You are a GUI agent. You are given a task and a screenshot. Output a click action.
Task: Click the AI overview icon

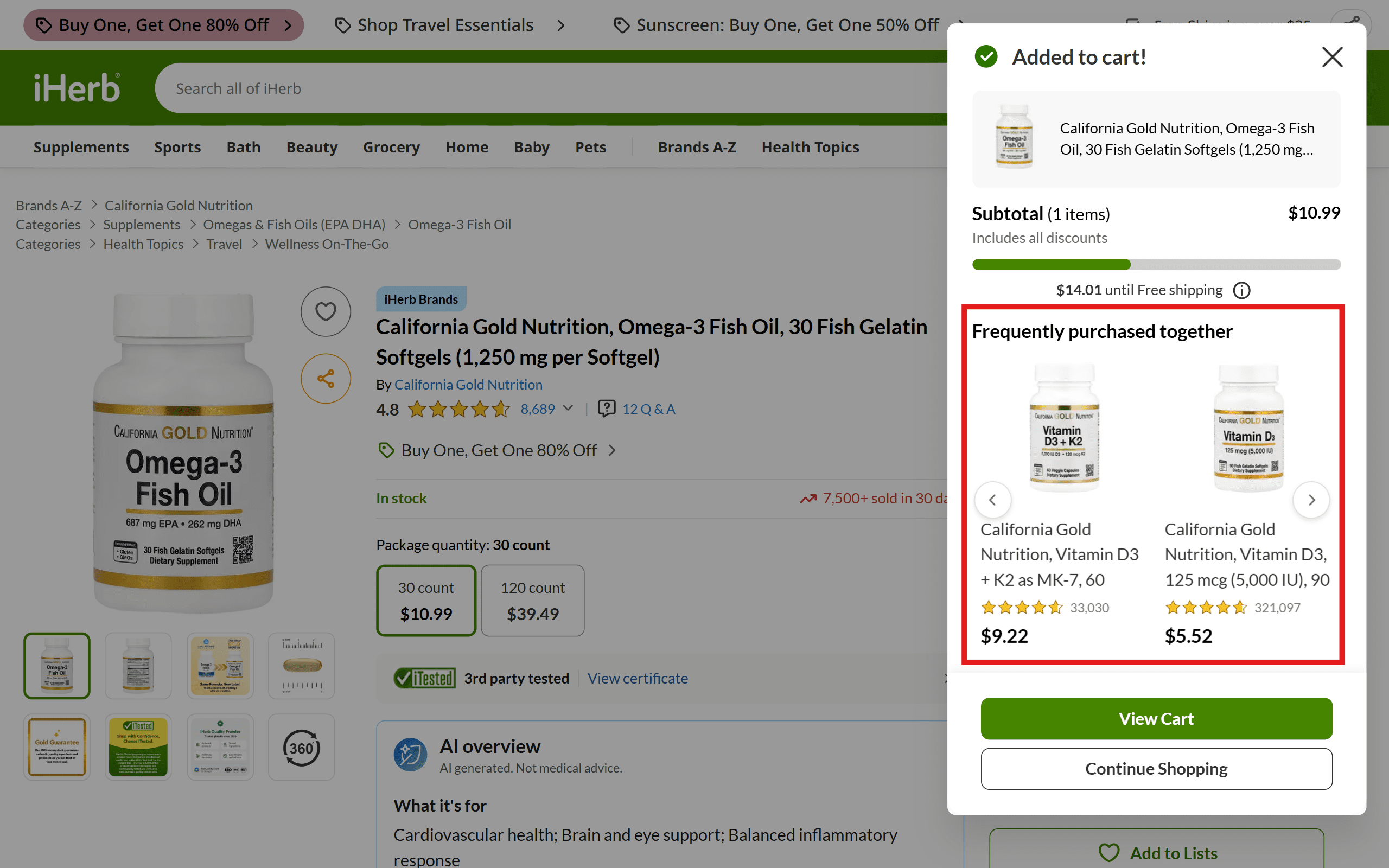point(410,754)
